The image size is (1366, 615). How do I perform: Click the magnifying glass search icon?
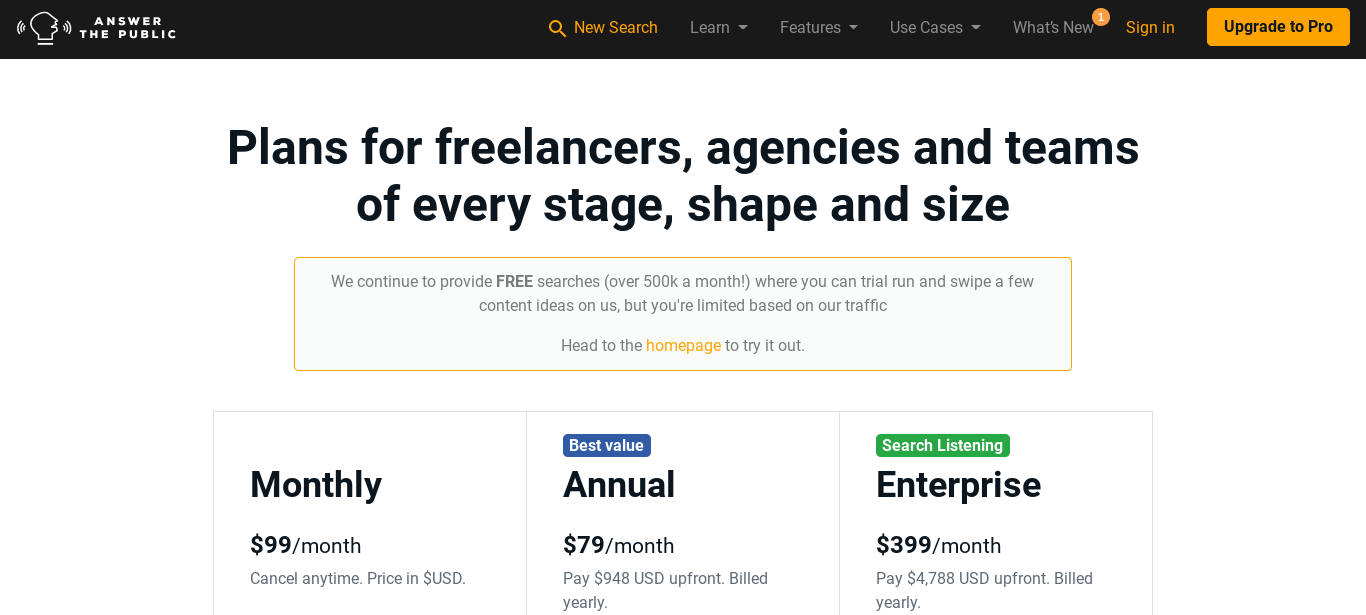tap(557, 28)
